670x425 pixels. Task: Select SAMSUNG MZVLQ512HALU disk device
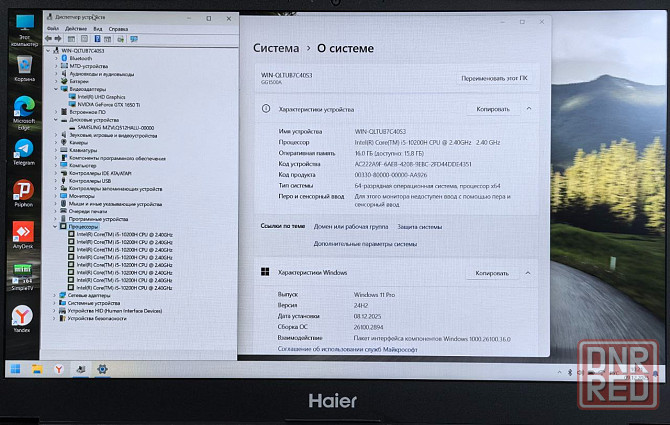click(115, 128)
